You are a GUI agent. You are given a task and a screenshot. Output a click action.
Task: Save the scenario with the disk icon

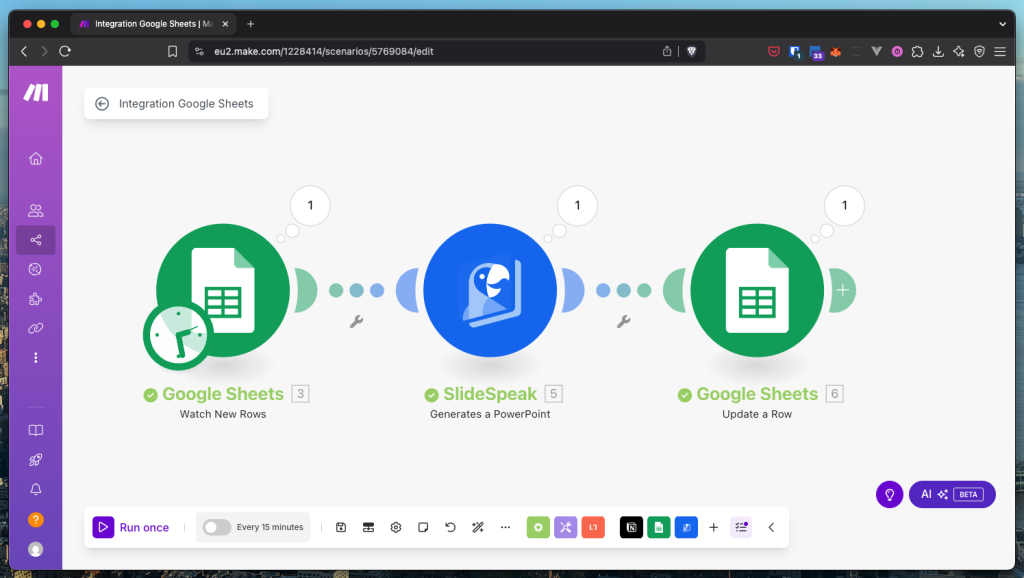click(341, 527)
